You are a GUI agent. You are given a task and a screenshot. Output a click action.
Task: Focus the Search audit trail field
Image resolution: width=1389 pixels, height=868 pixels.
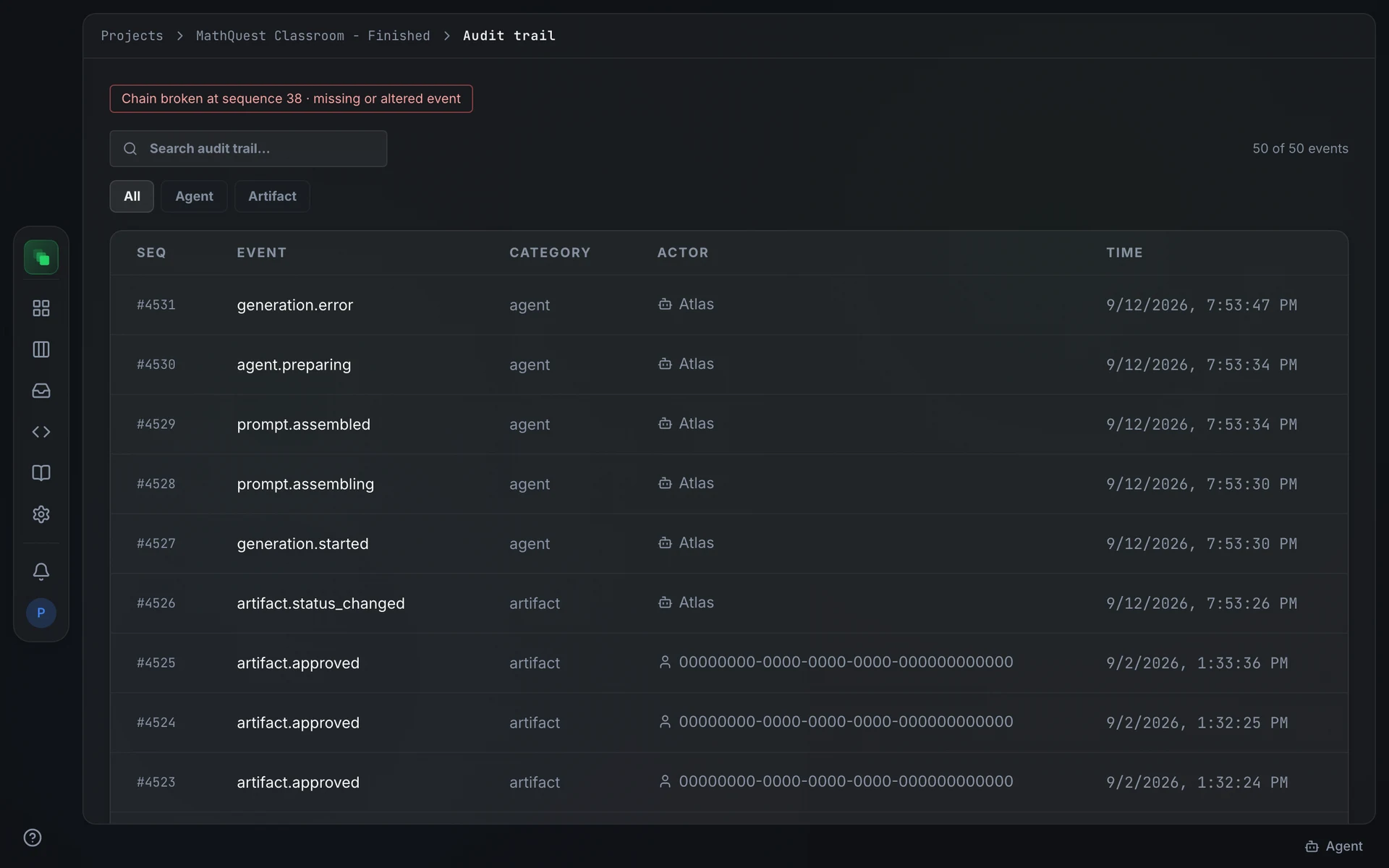tap(248, 148)
